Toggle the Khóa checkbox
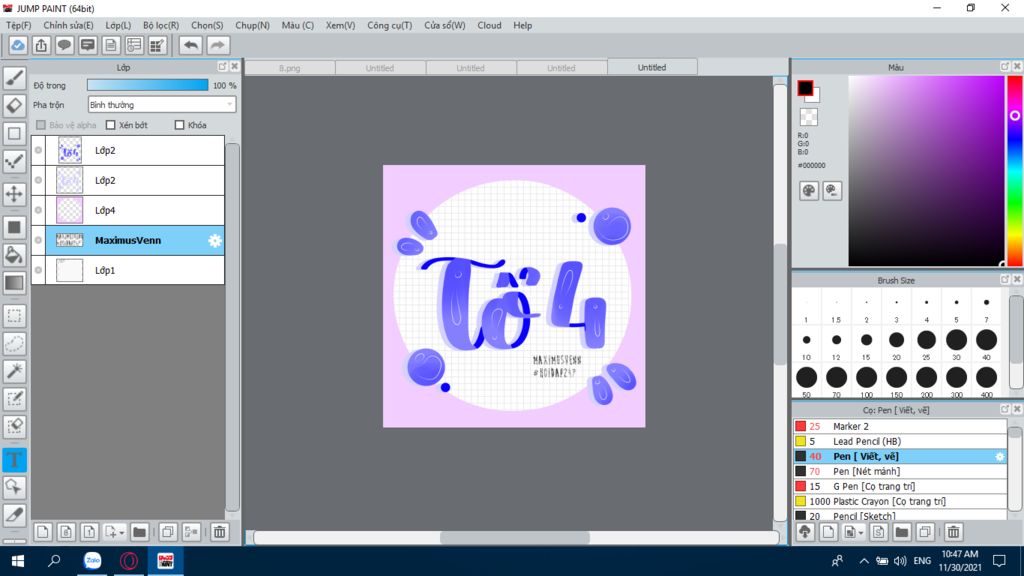 [x=180, y=125]
